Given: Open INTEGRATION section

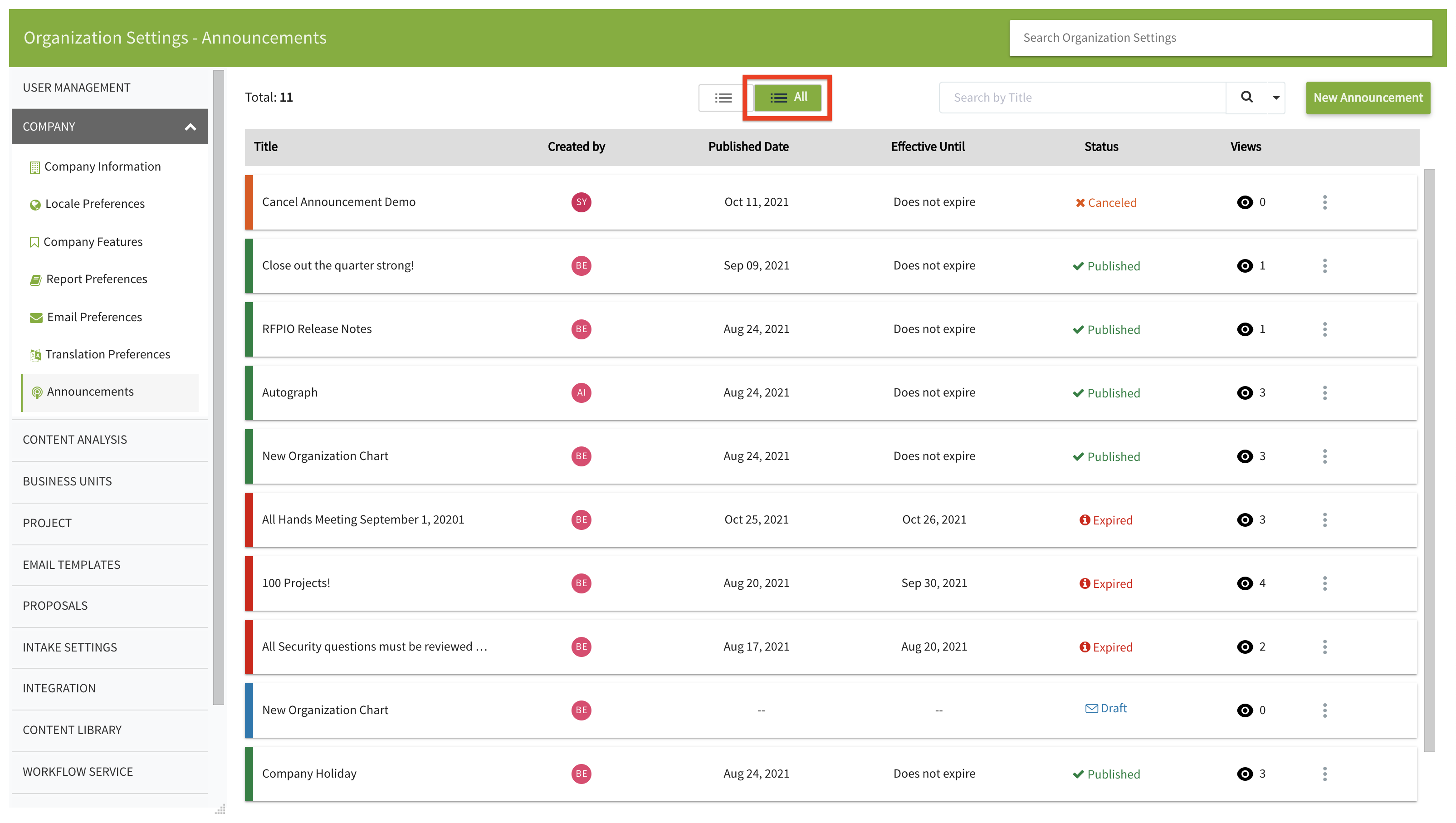Looking at the screenshot, I should point(110,688).
